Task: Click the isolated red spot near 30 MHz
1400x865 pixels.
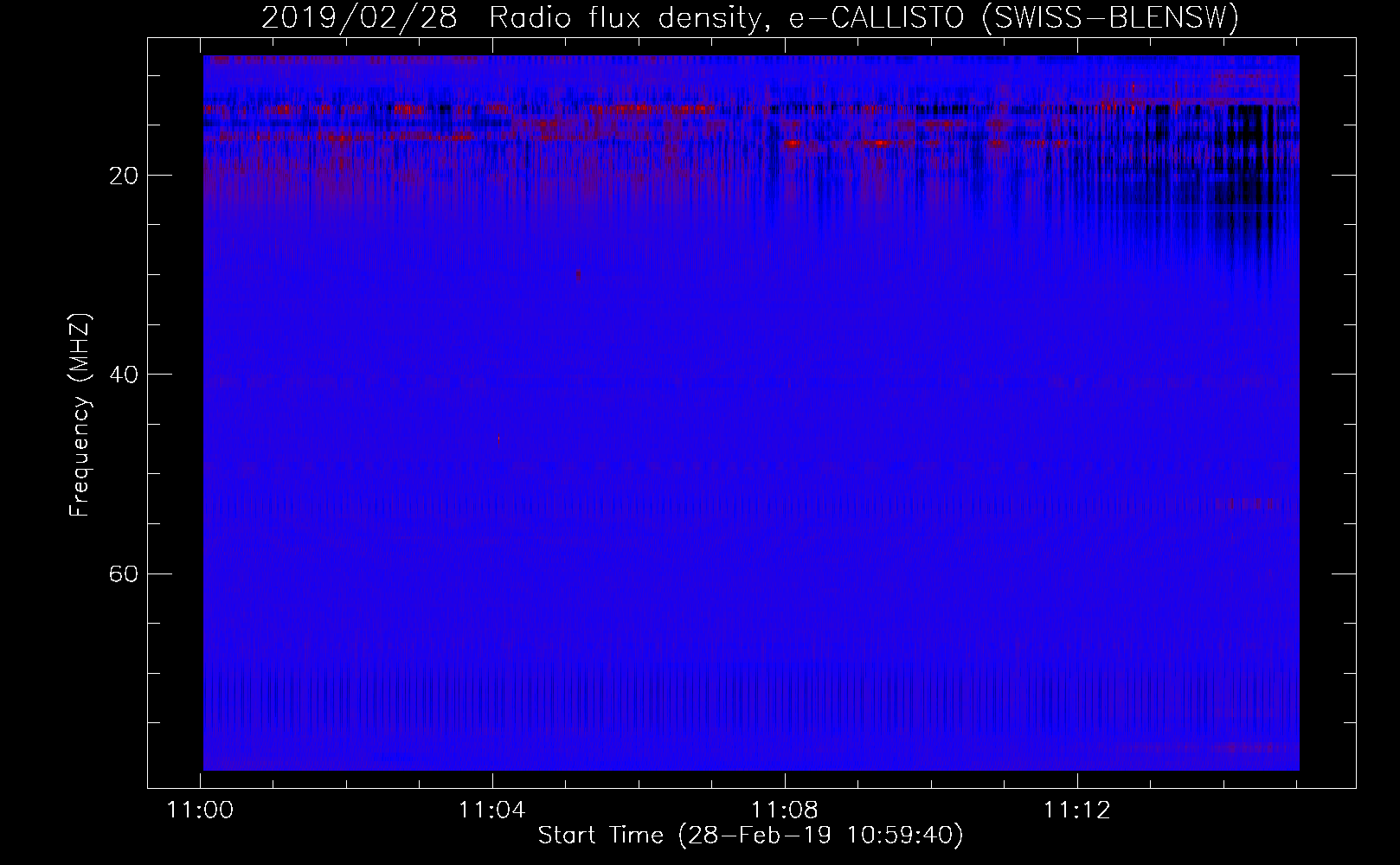Action: (579, 275)
